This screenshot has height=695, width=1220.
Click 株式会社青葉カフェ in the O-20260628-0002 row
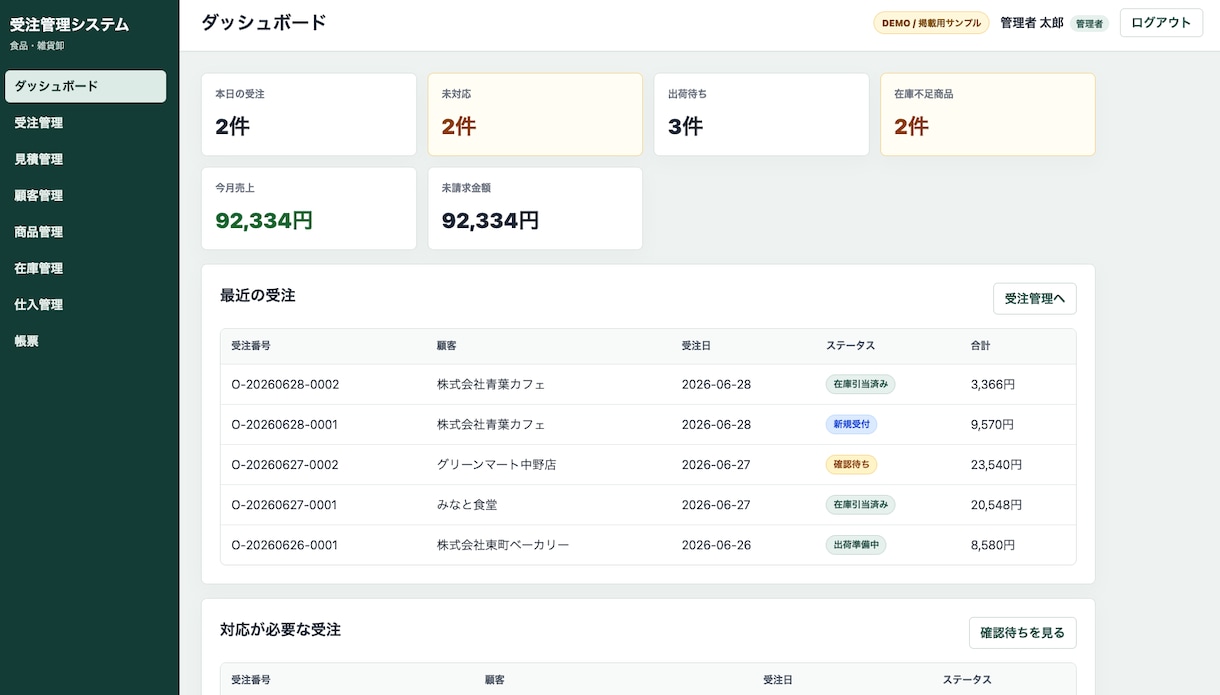(491, 384)
